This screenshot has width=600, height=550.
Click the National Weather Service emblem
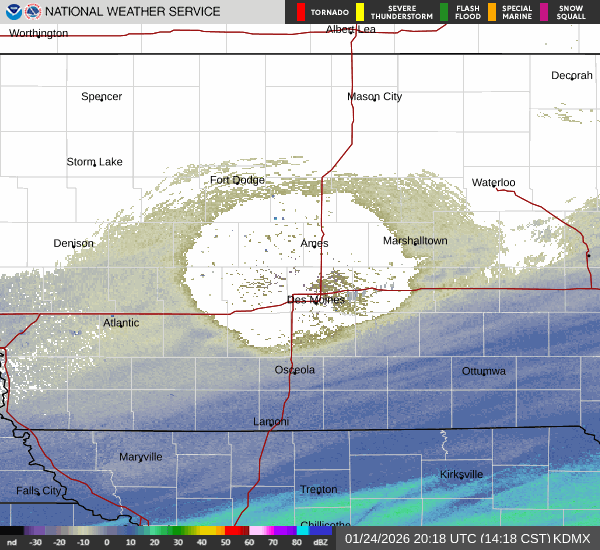[x=32, y=11]
